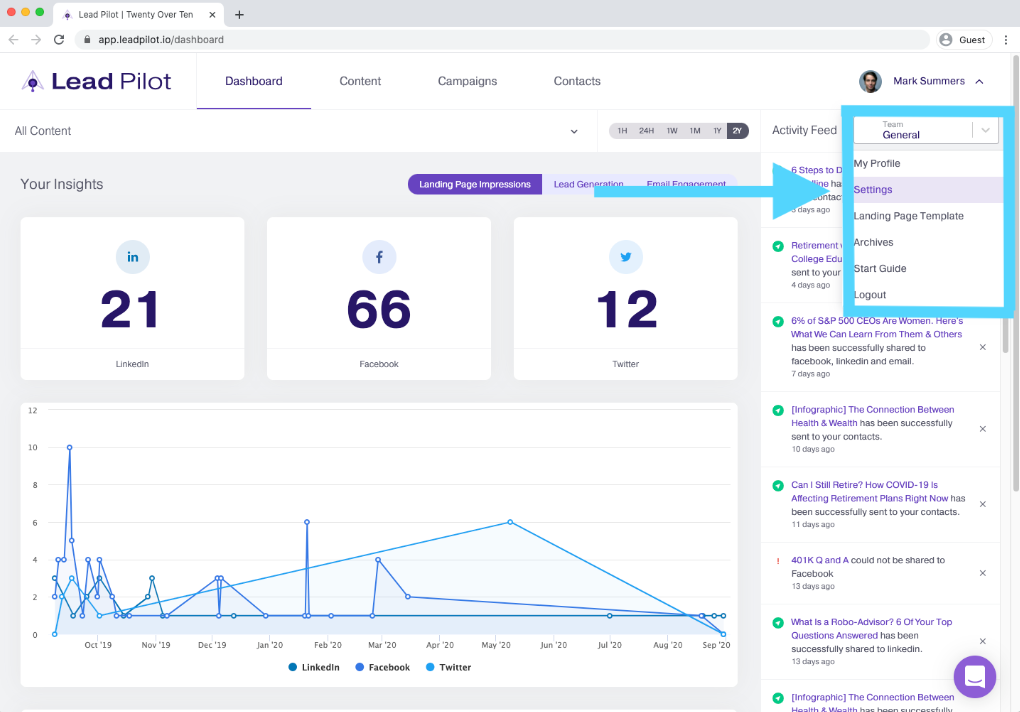The height and width of the screenshot is (712, 1020).
Task: Click the red alert icon beside 401K Q and A
Action: (x=778, y=560)
